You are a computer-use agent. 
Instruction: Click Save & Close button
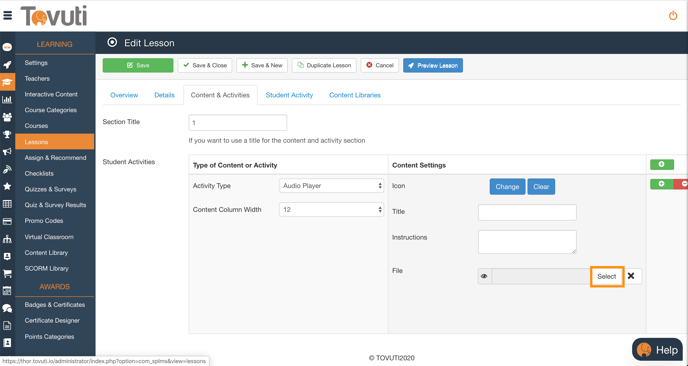click(x=205, y=65)
